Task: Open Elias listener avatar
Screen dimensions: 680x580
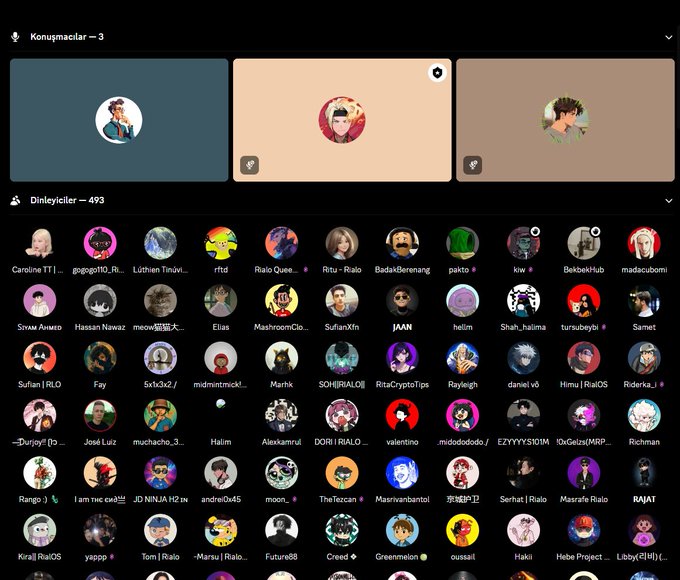Action: pos(221,301)
